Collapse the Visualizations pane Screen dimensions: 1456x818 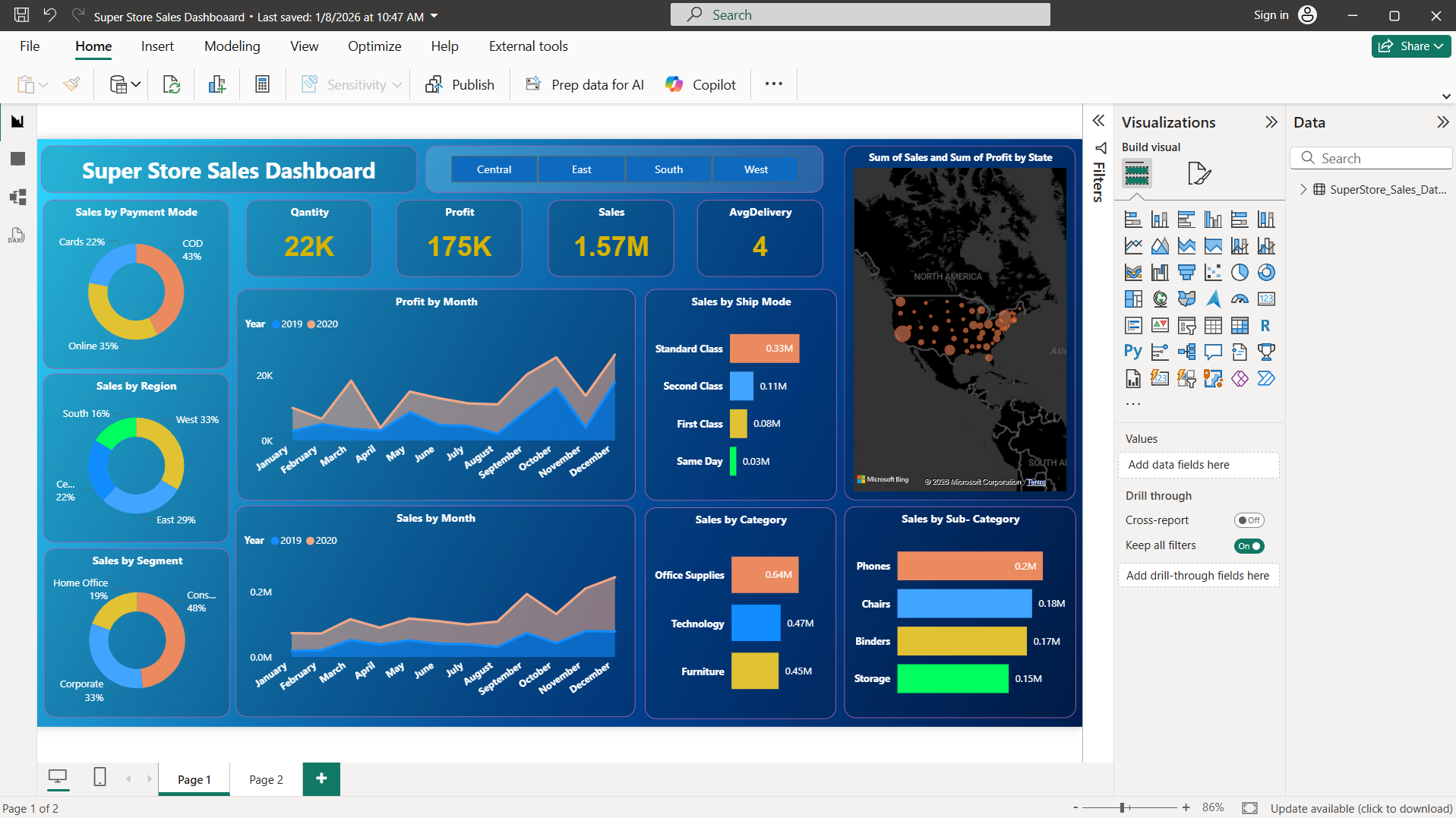(x=1271, y=122)
